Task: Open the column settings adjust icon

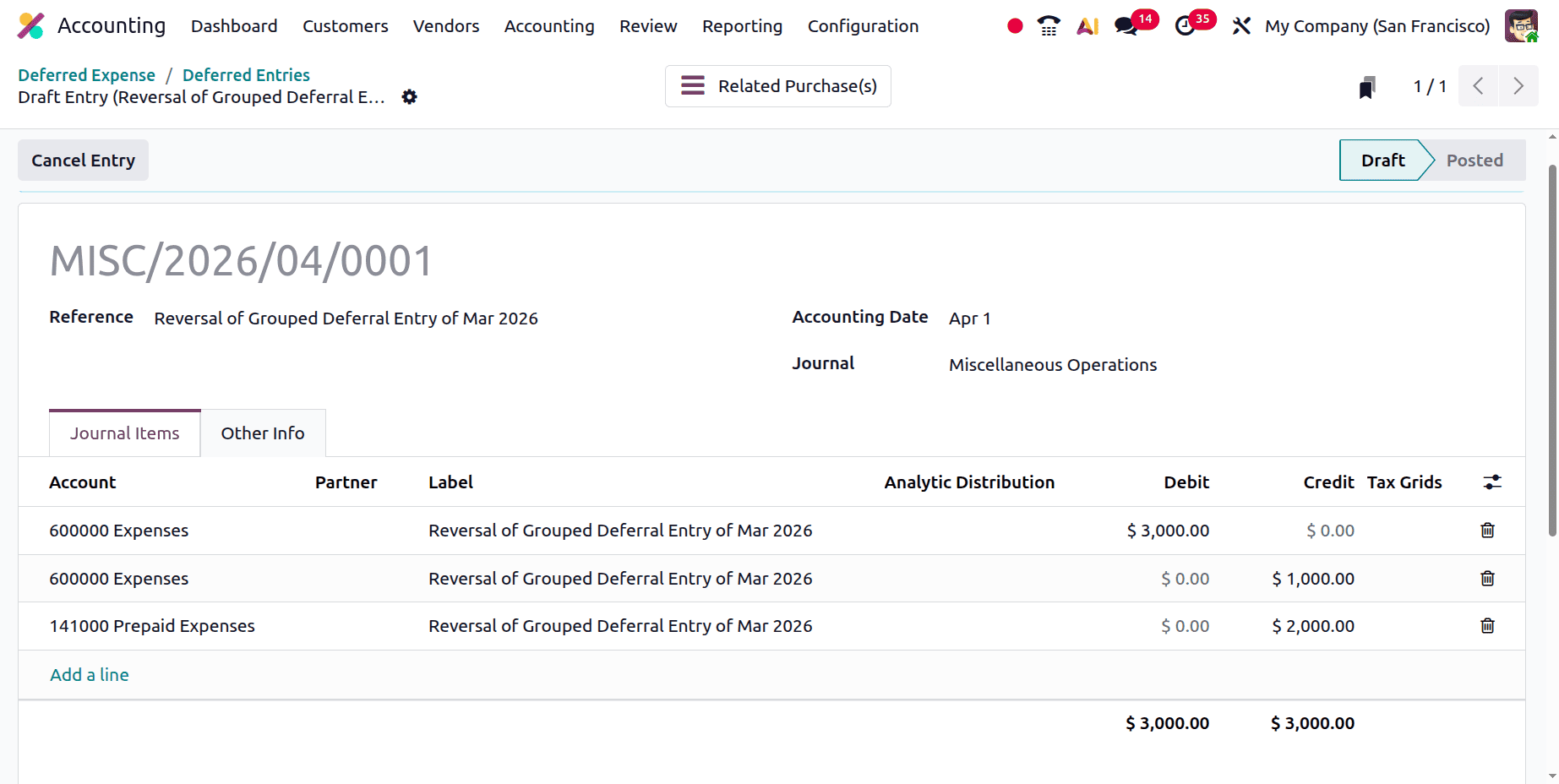Action: (1492, 482)
